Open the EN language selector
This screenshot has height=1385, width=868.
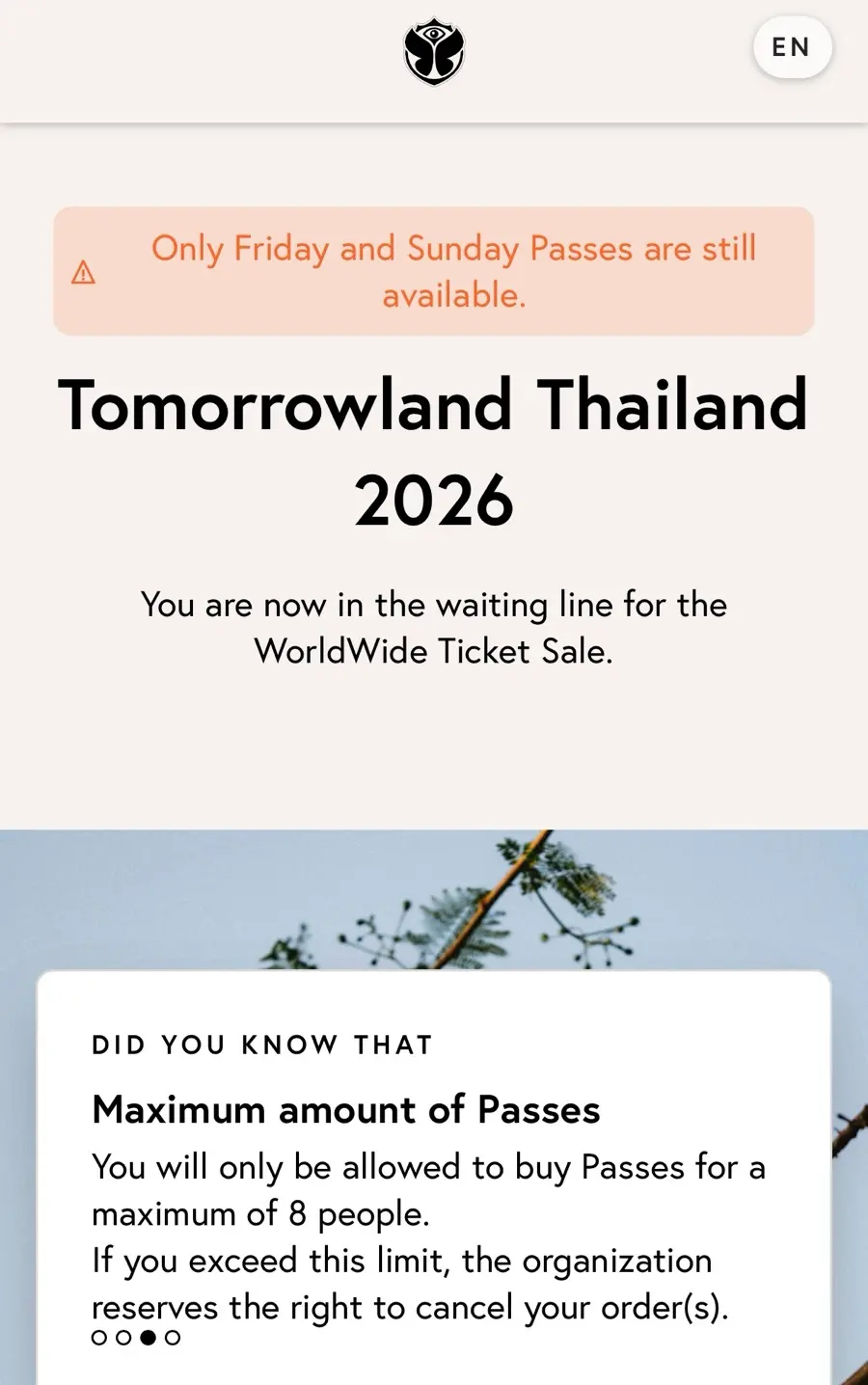[x=792, y=47]
